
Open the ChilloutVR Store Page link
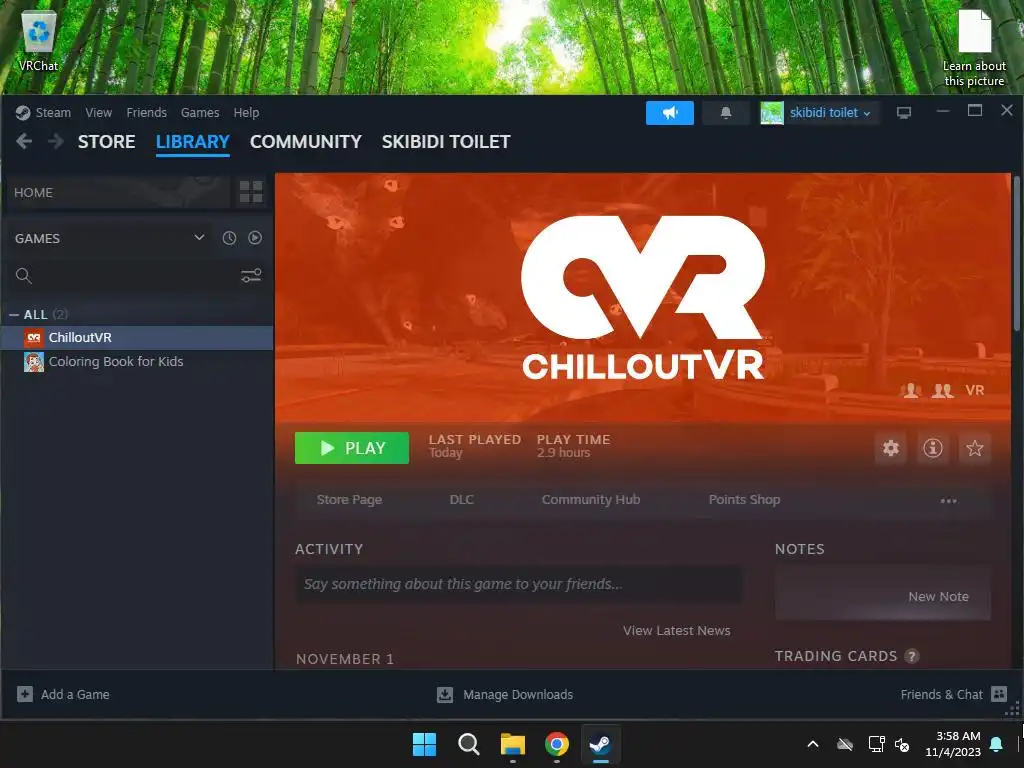coord(349,500)
